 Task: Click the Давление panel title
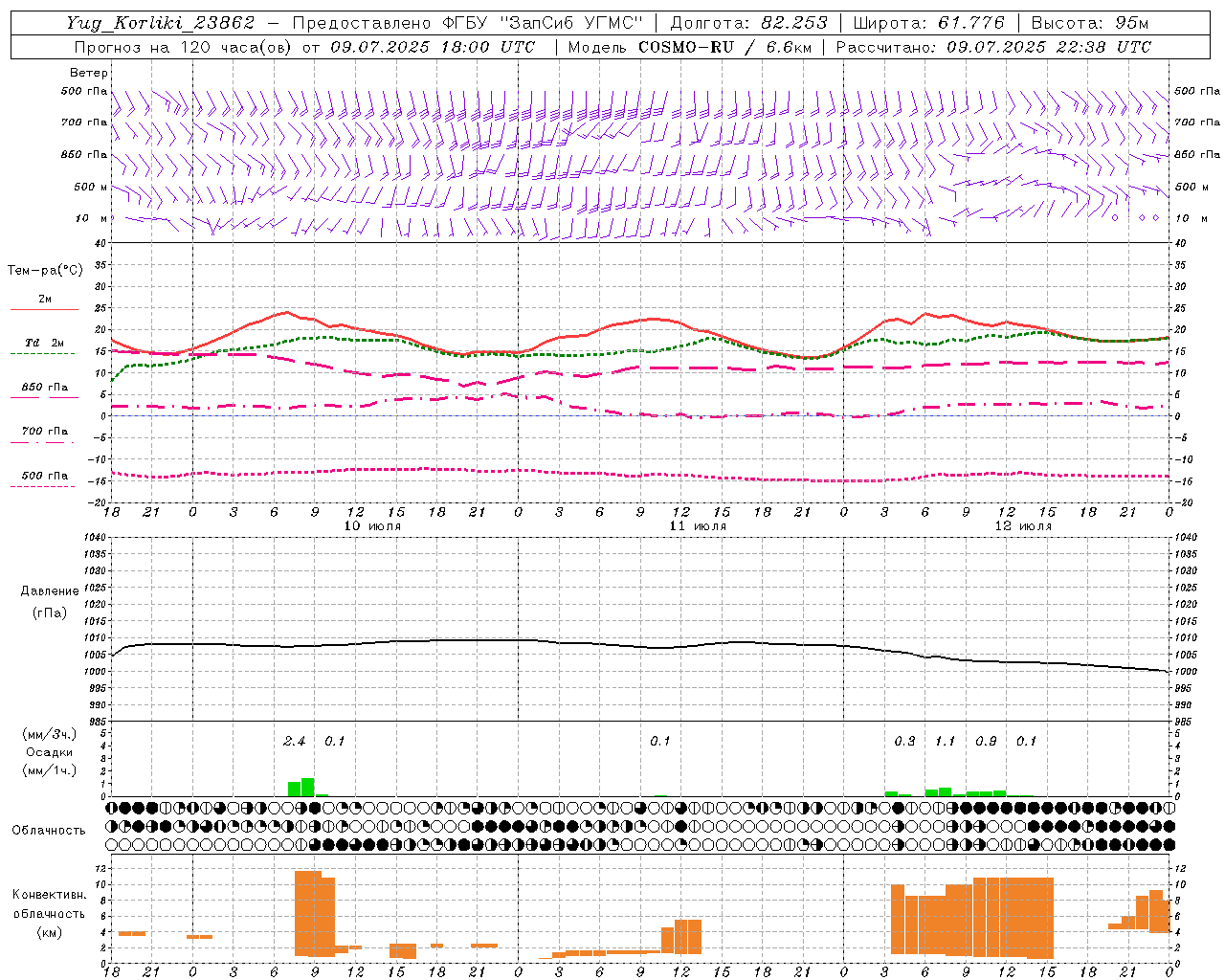tap(50, 591)
